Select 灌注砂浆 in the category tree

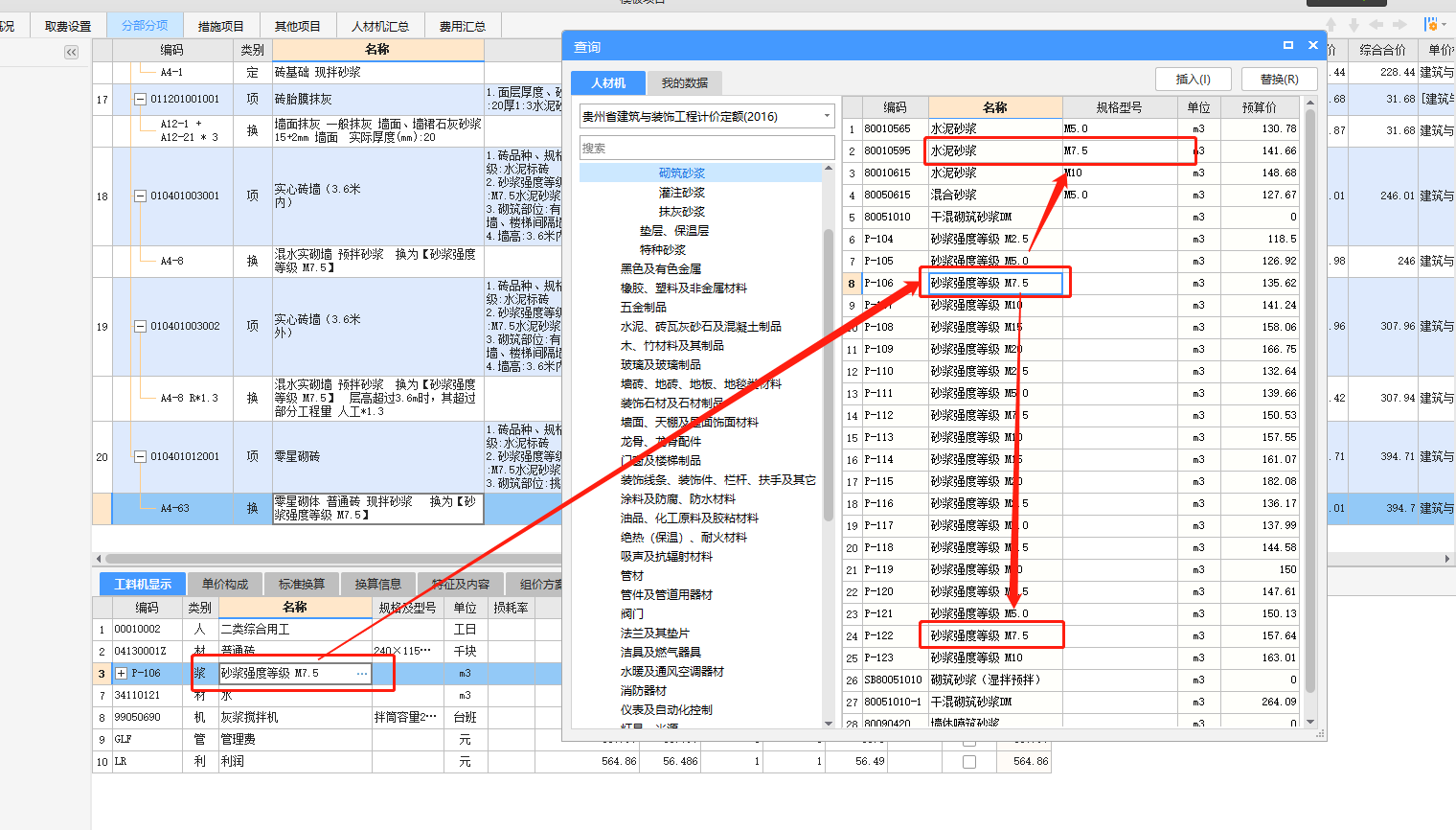tap(682, 192)
